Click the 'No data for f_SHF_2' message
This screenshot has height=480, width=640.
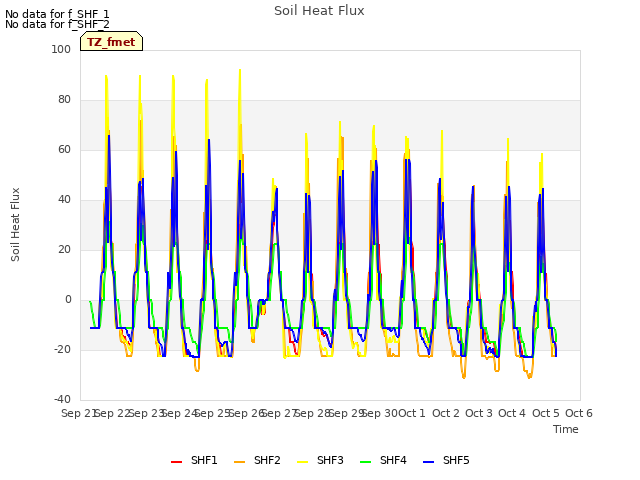57,24
